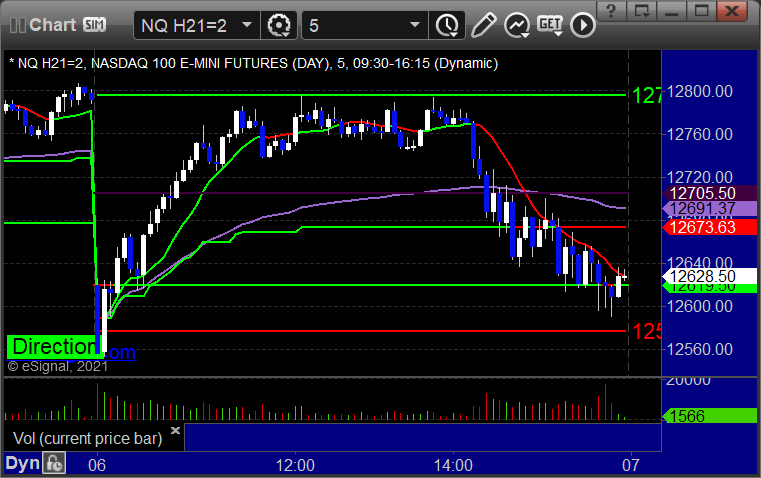Open the chart settings gear icon
Image resolution: width=761 pixels, height=478 pixels.
tap(279, 25)
